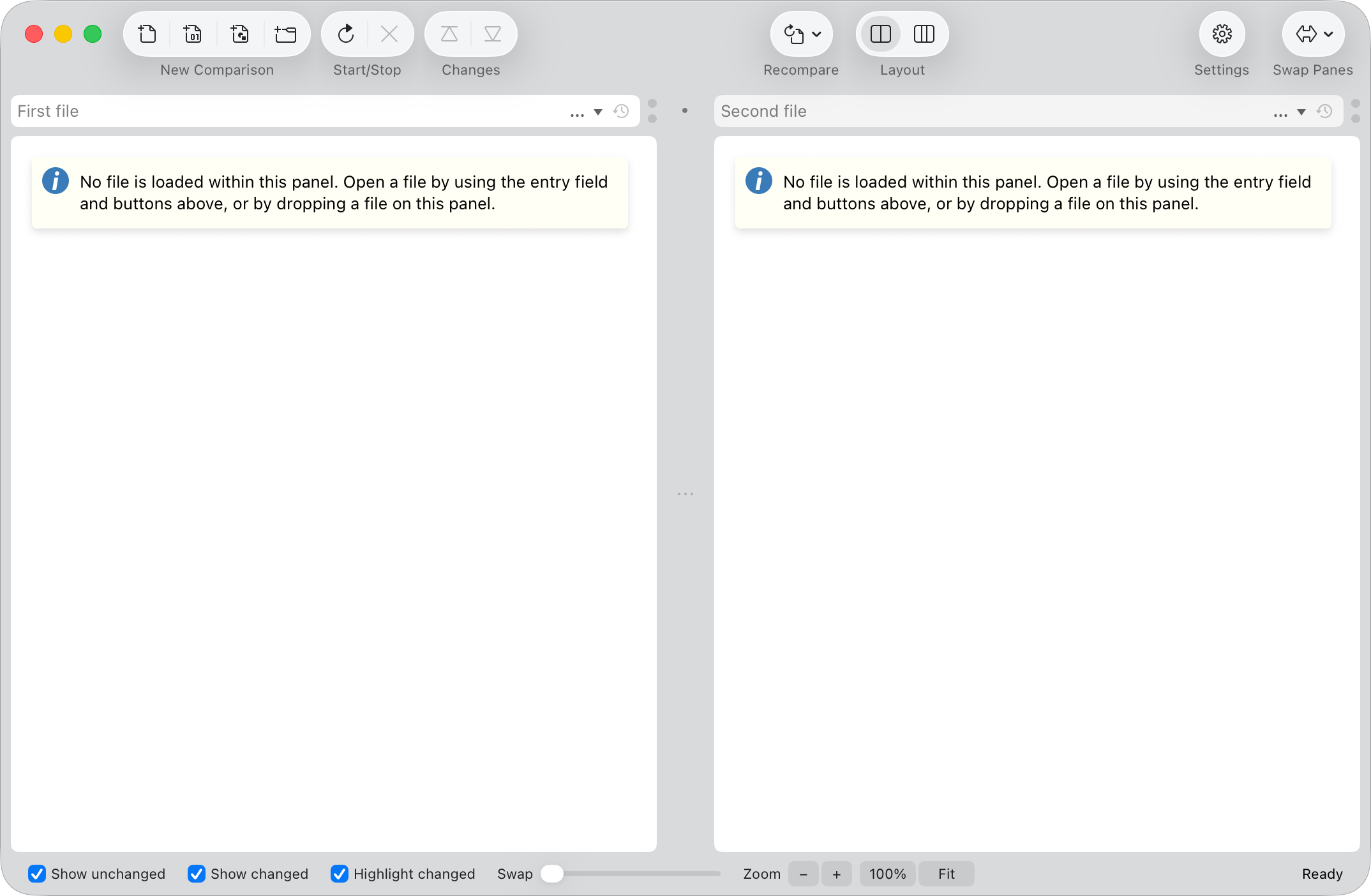Click the info icon in right panel
The image size is (1371, 896).
(x=759, y=181)
